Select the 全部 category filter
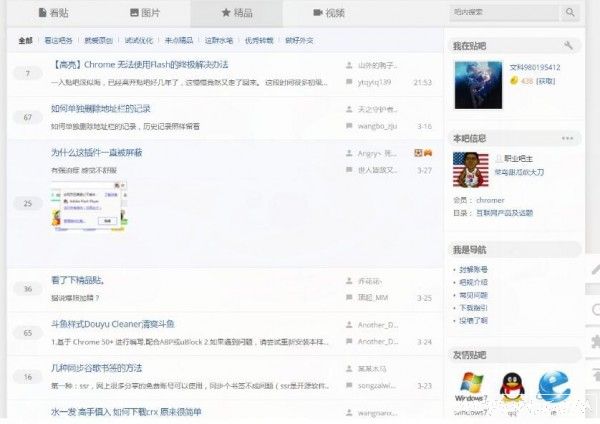This screenshot has width=600, height=424. (25, 40)
